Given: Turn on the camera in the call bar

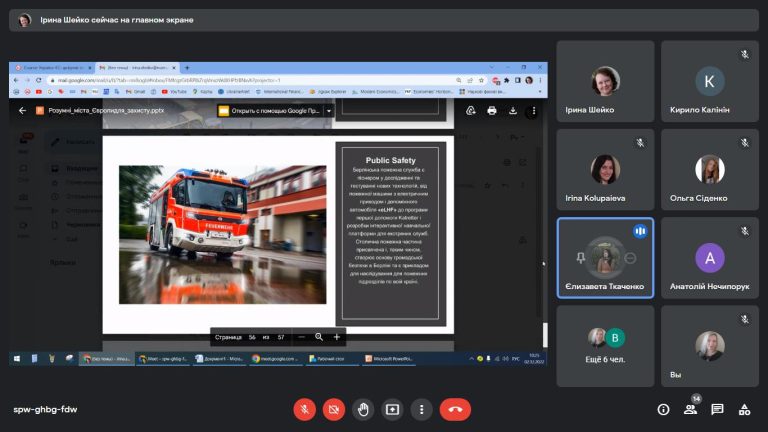Looking at the screenshot, I should [334, 409].
